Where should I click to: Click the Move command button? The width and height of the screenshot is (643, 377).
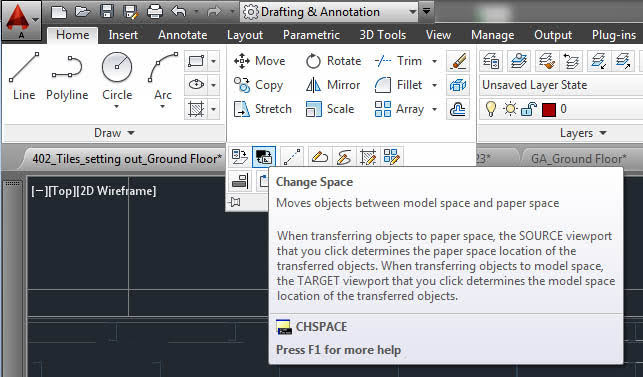point(260,61)
